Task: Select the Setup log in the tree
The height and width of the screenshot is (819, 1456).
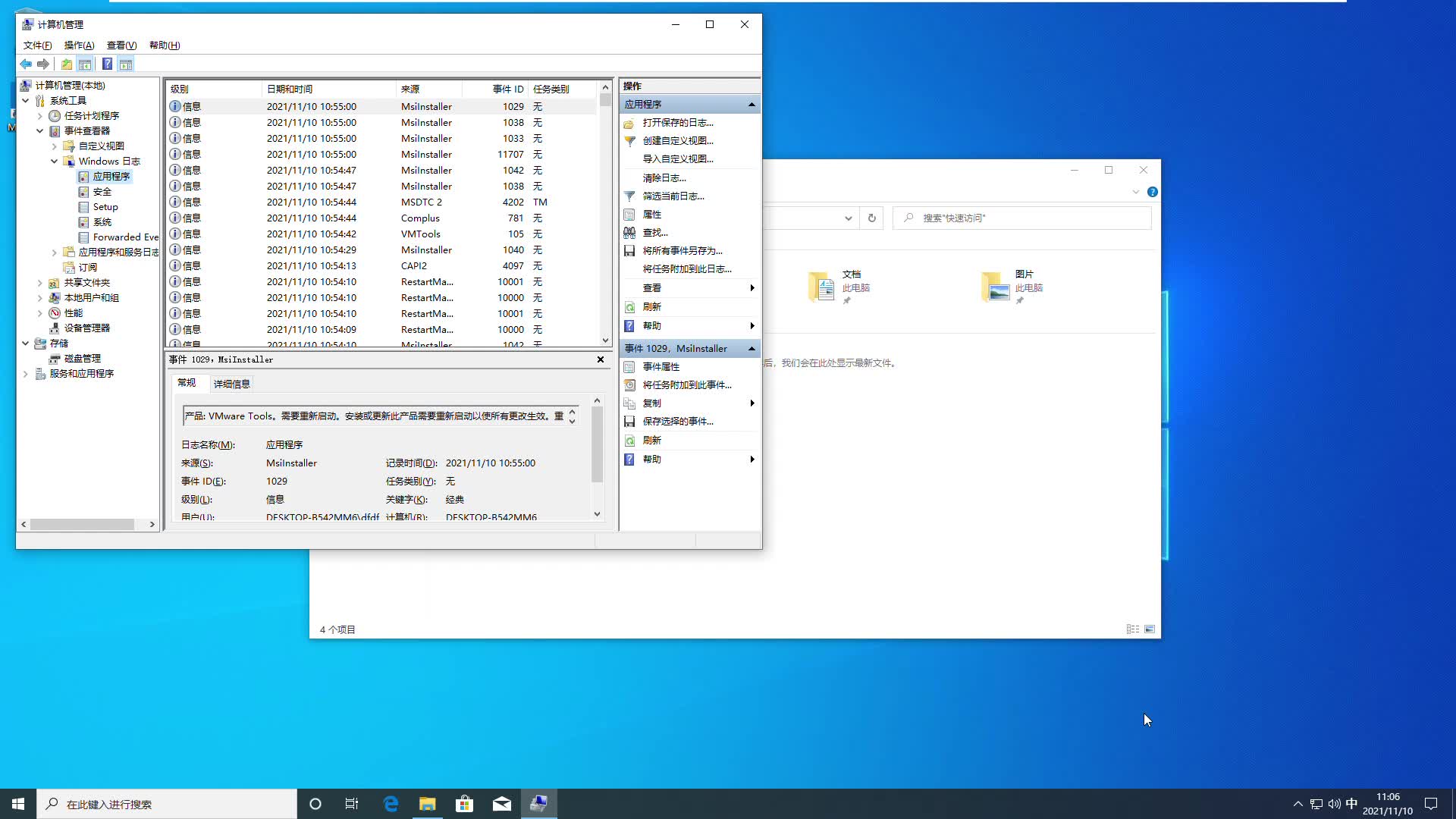Action: [105, 207]
